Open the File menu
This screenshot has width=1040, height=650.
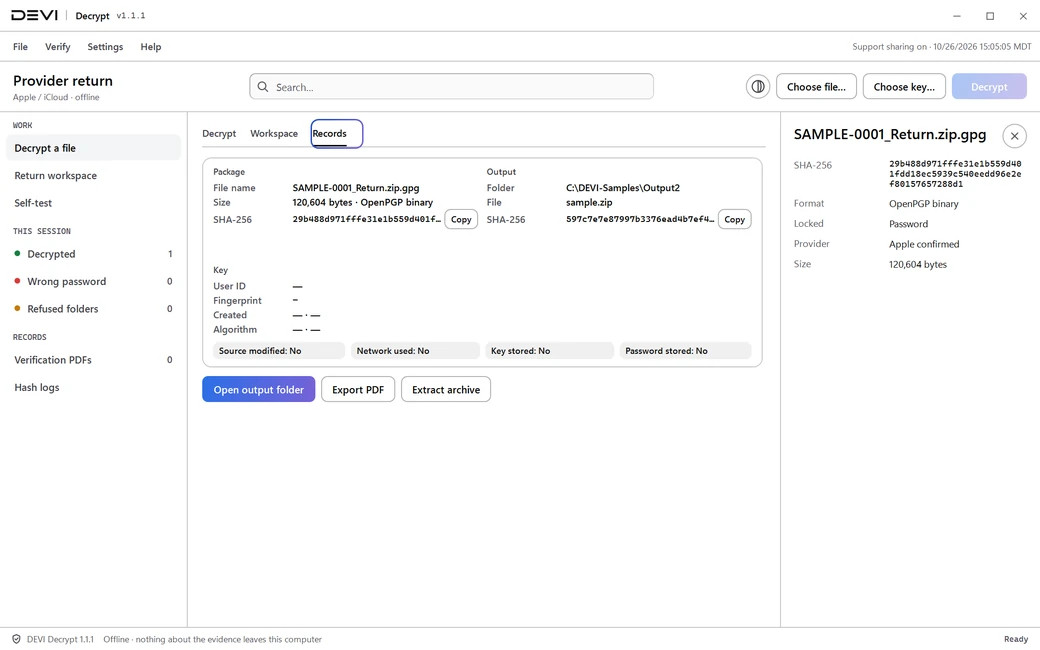(x=21, y=47)
